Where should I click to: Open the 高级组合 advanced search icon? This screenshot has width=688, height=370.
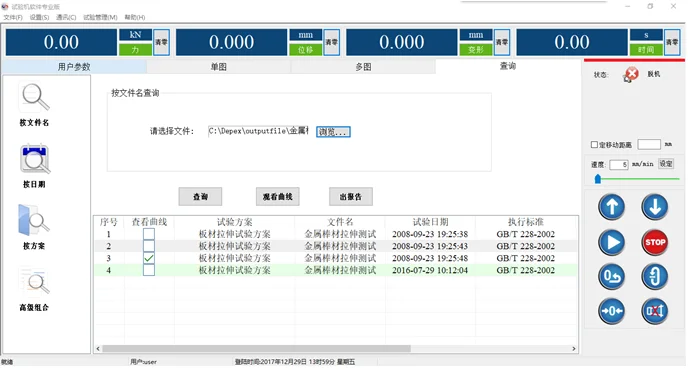[x=34, y=282]
